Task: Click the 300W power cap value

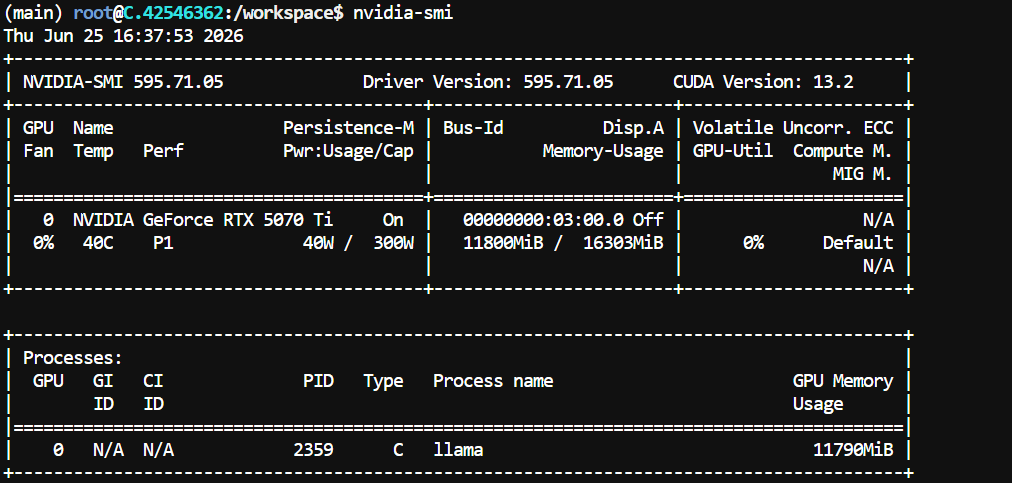Action: coord(393,243)
